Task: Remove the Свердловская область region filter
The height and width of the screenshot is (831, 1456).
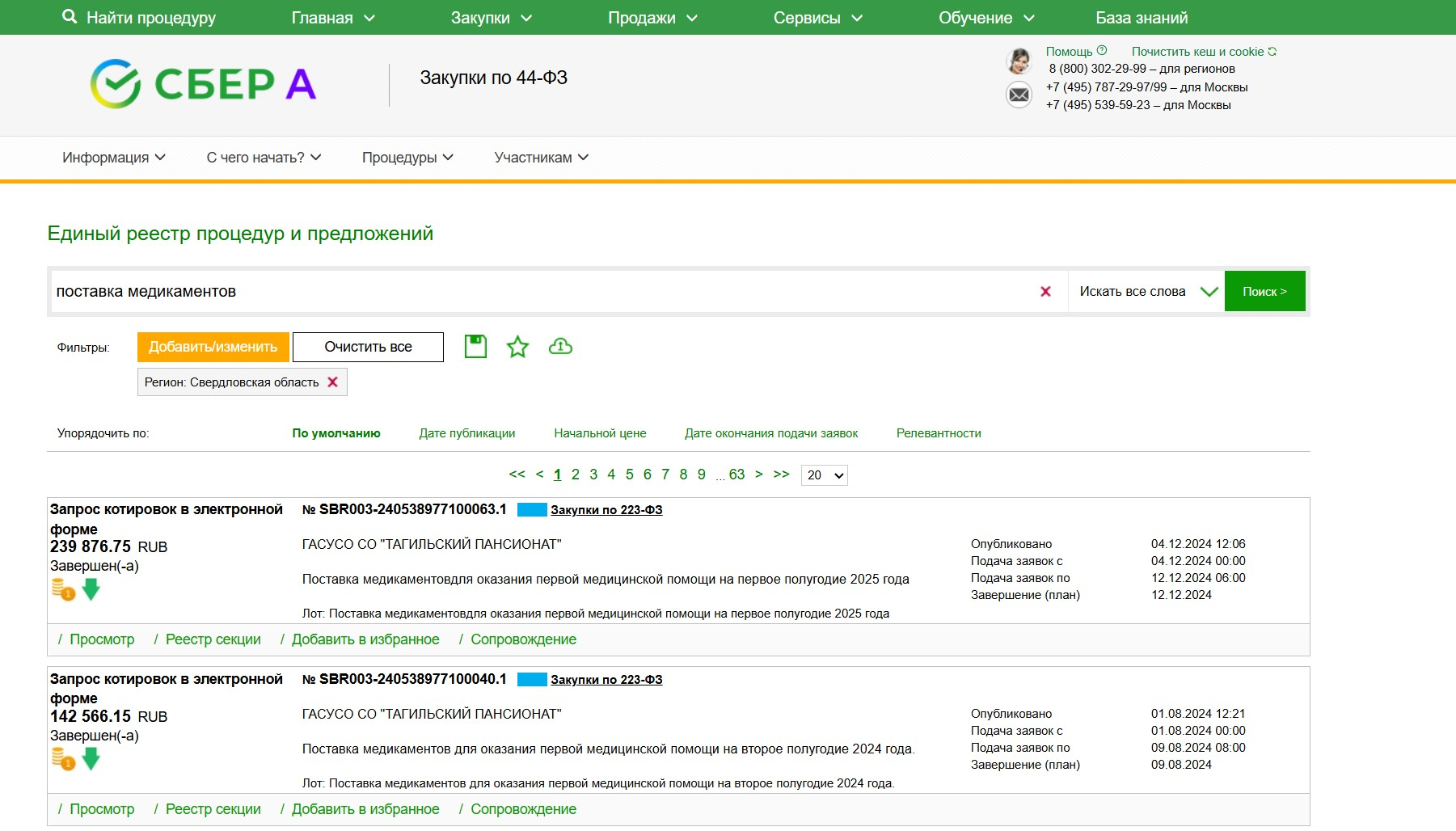Action: point(332,382)
